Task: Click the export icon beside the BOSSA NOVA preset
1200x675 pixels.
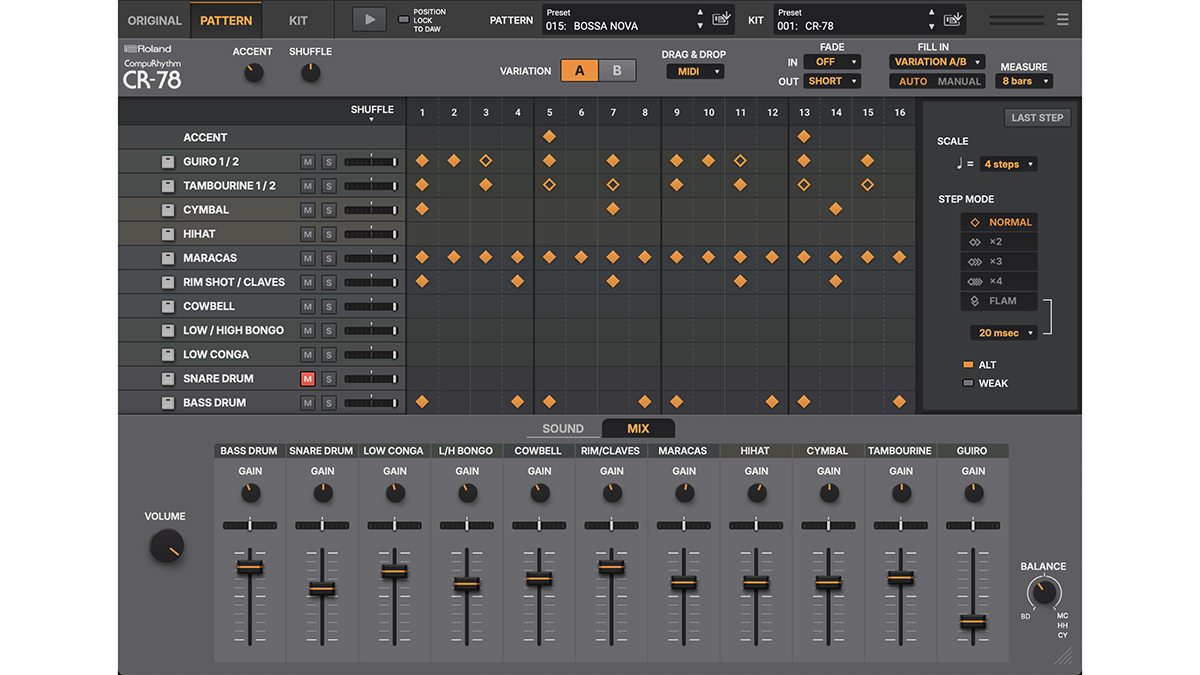Action: [x=721, y=18]
